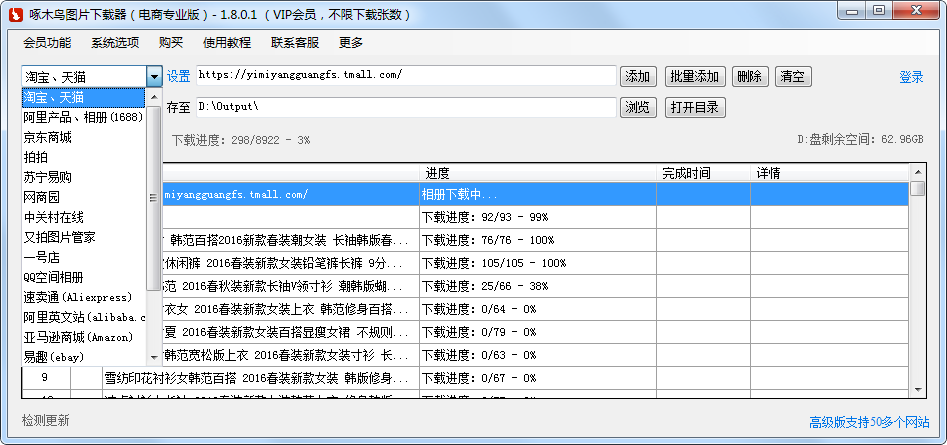Collapse the site selector dropdown arrow

(x=154, y=77)
